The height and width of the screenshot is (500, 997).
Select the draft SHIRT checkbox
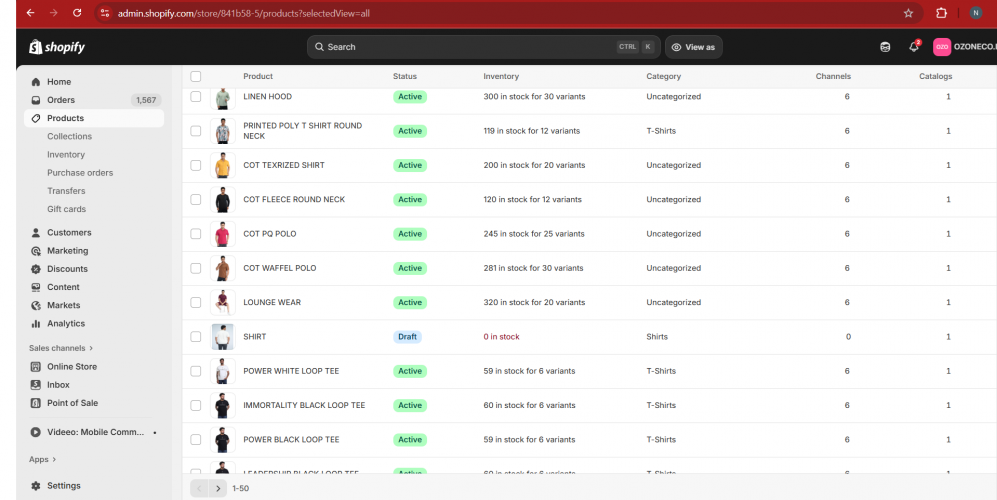click(x=196, y=337)
